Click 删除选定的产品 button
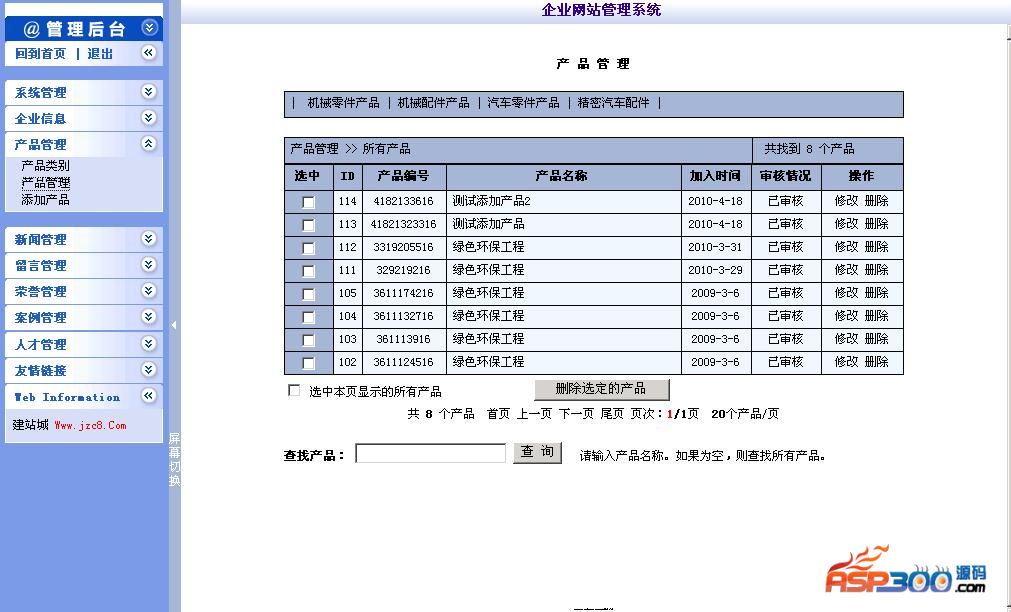 pos(602,389)
